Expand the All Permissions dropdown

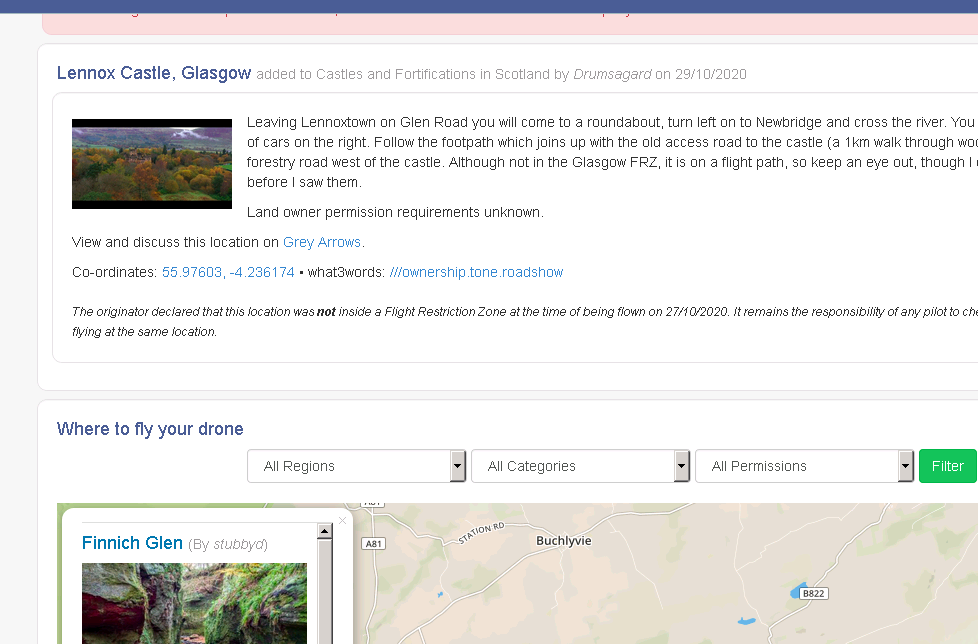804,466
